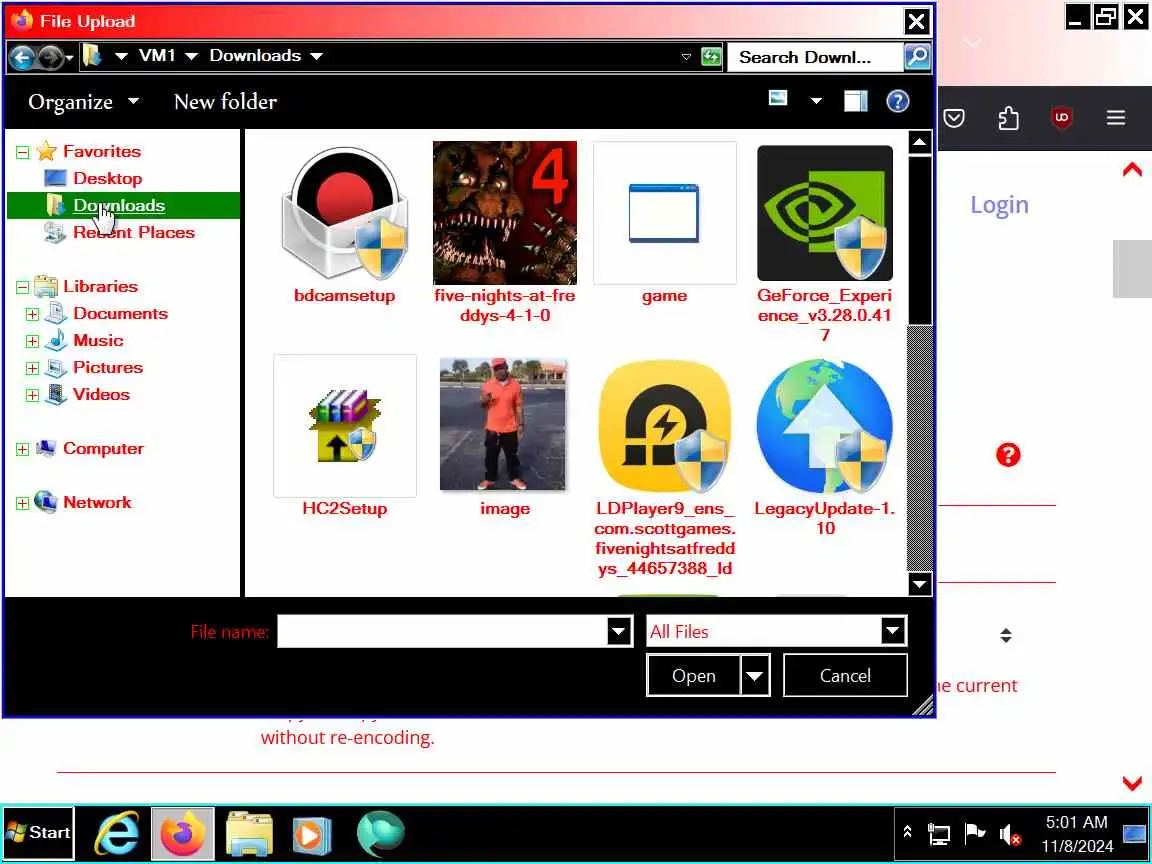Screen dimensions: 1152x864
Task: Open Downloads breadcrumb dropdown arrow
Action: coord(317,57)
